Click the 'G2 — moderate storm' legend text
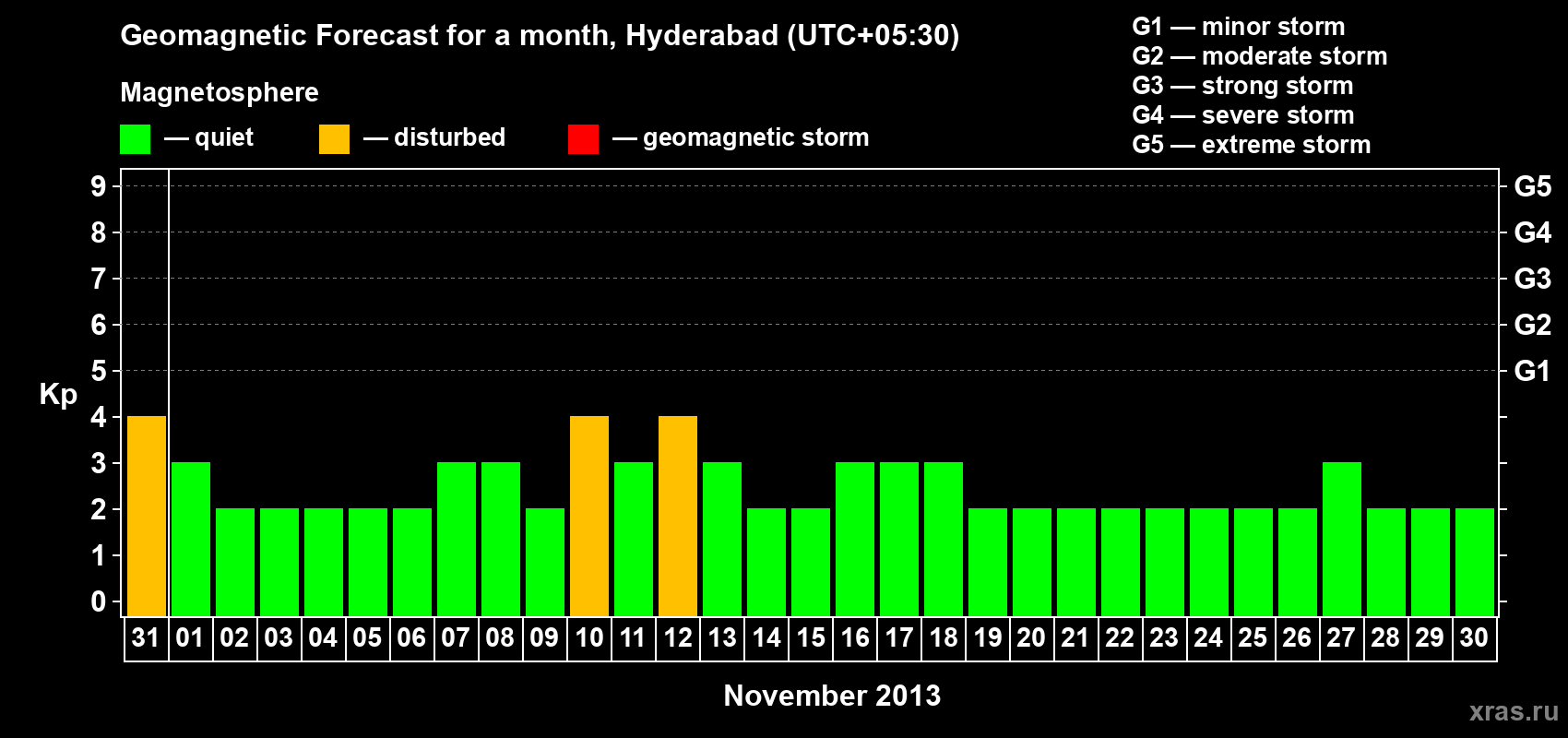 [1260, 56]
